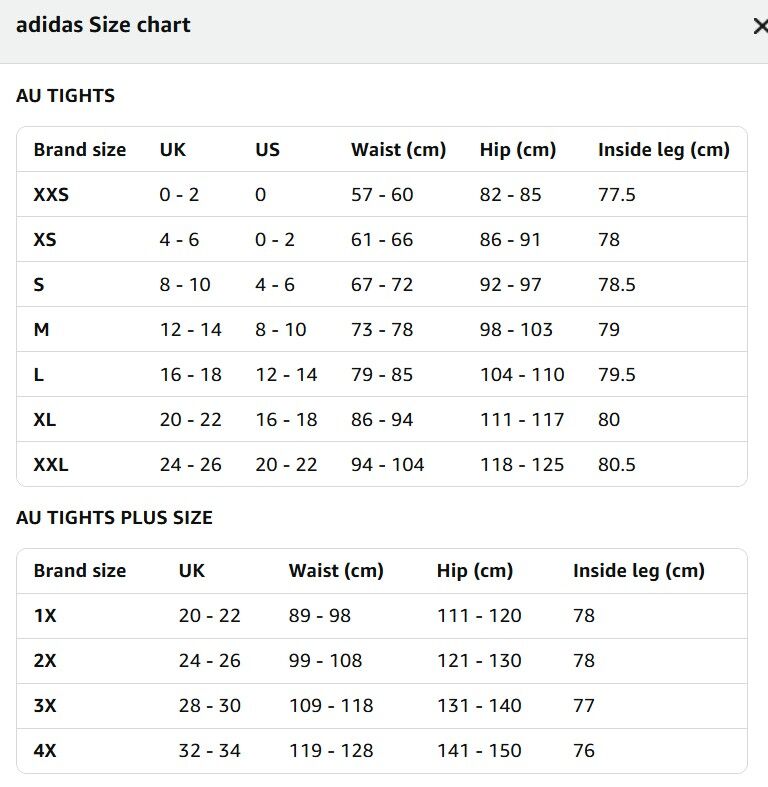
Task: Select the XXS brand size row label
Action: pyautogui.click(x=51, y=195)
